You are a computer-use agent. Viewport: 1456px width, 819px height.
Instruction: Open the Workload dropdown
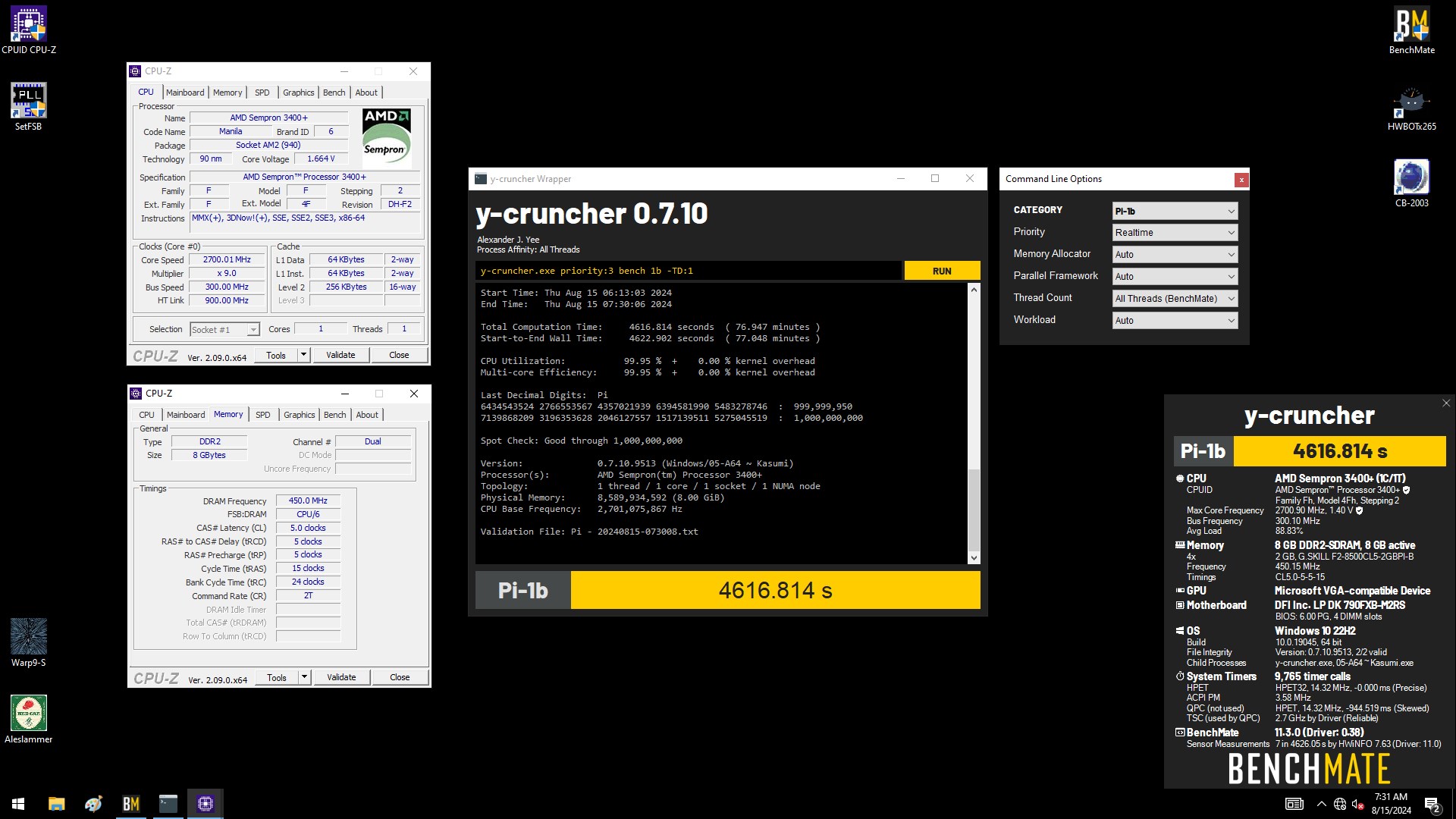(x=1175, y=321)
